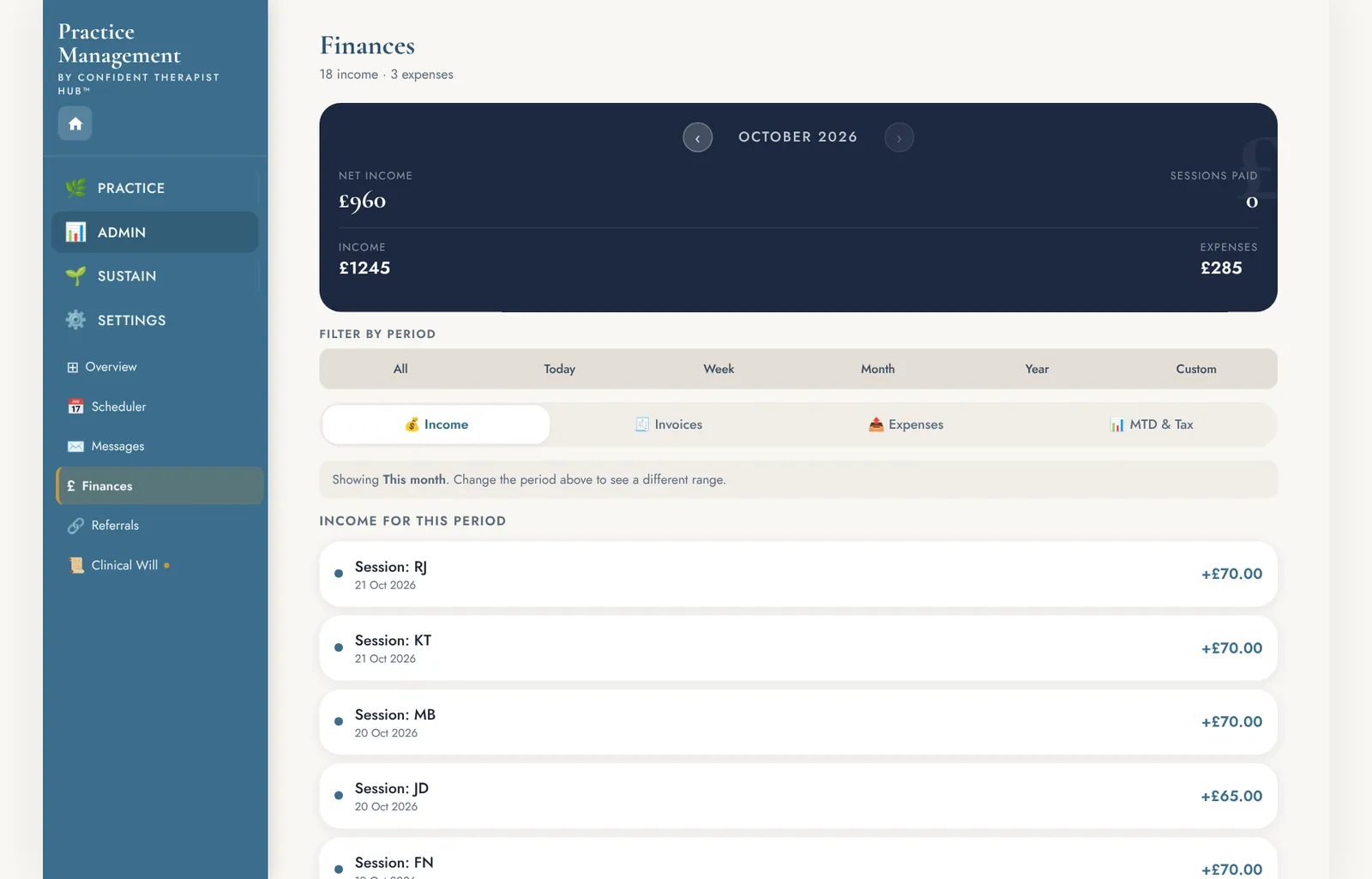The width and height of the screenshot is (1372, 879).
Task: Go to next month with right chevron
Action: click(899, 137)
